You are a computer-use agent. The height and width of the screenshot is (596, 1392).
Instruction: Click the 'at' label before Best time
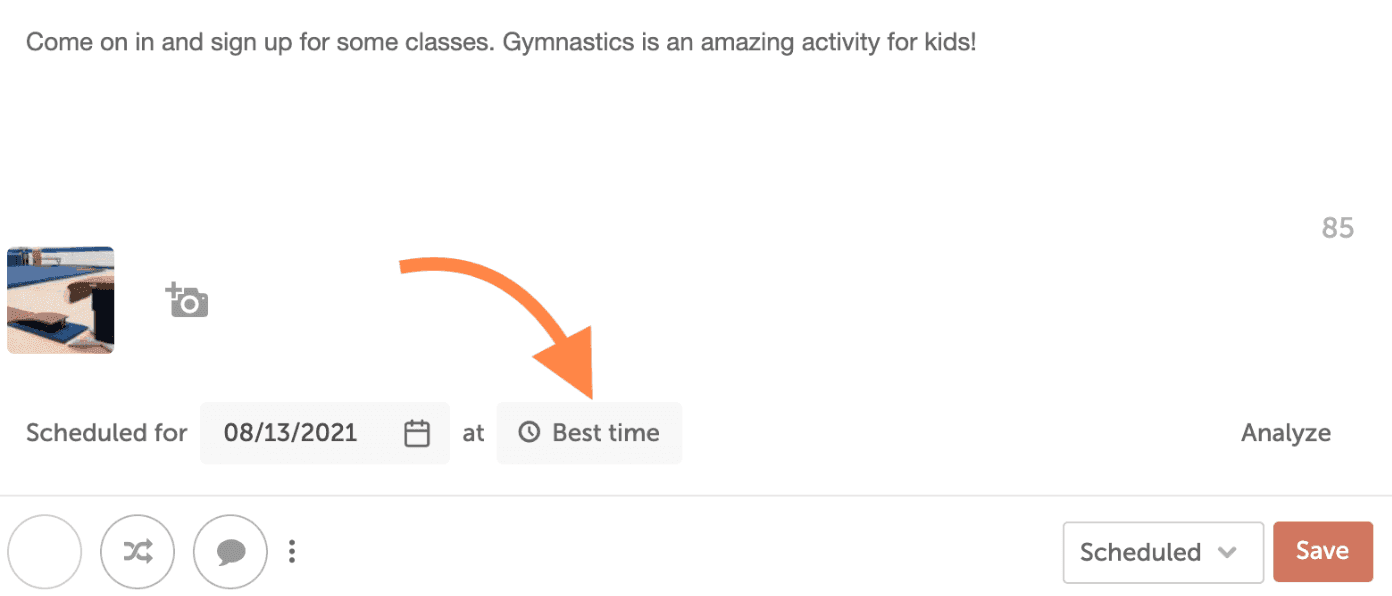click(473, 433)
